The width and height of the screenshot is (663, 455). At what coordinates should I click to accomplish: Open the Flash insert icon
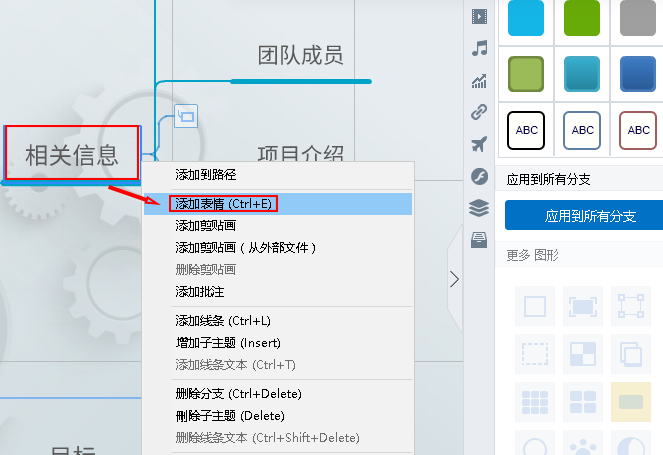(480, 176)
